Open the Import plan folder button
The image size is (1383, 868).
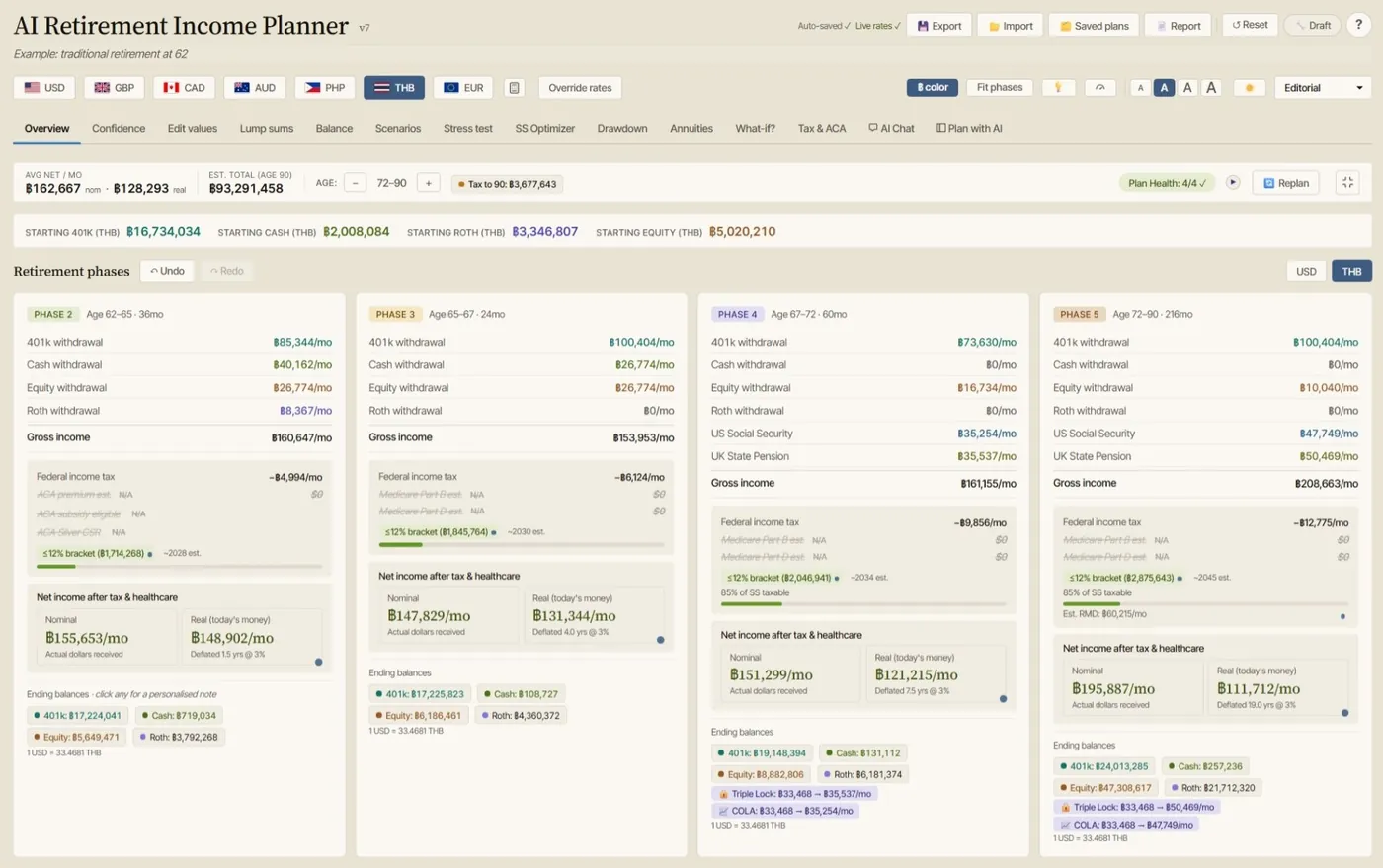click(x=1011, y=26)
